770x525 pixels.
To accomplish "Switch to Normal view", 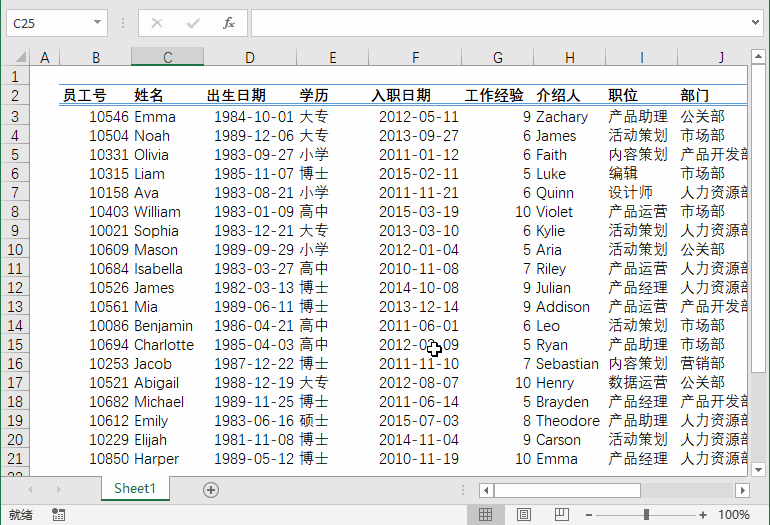I will [485, 514].
